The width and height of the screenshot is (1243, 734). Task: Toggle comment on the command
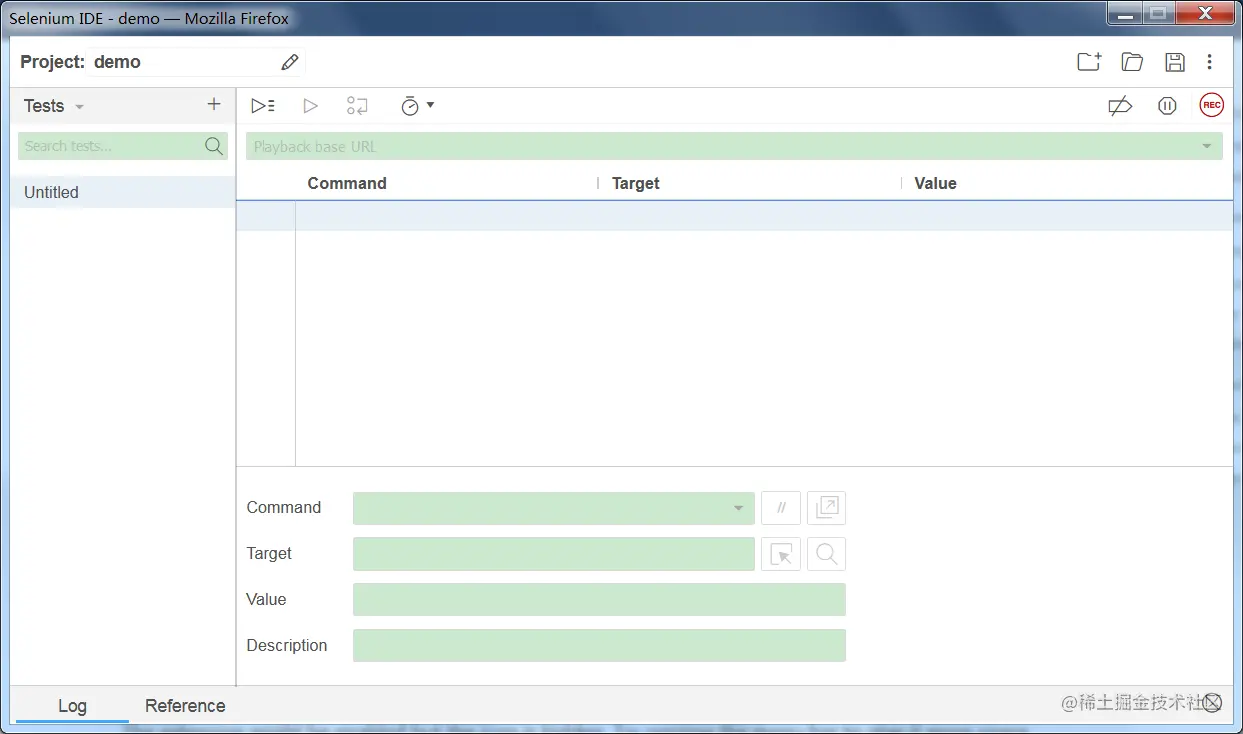tap(781, 508)
